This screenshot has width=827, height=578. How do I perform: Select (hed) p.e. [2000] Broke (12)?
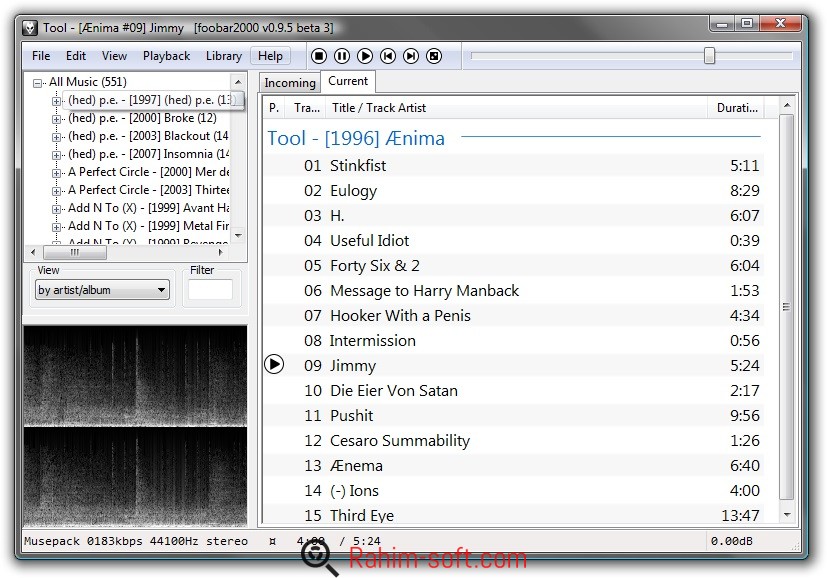pos(142,118)
